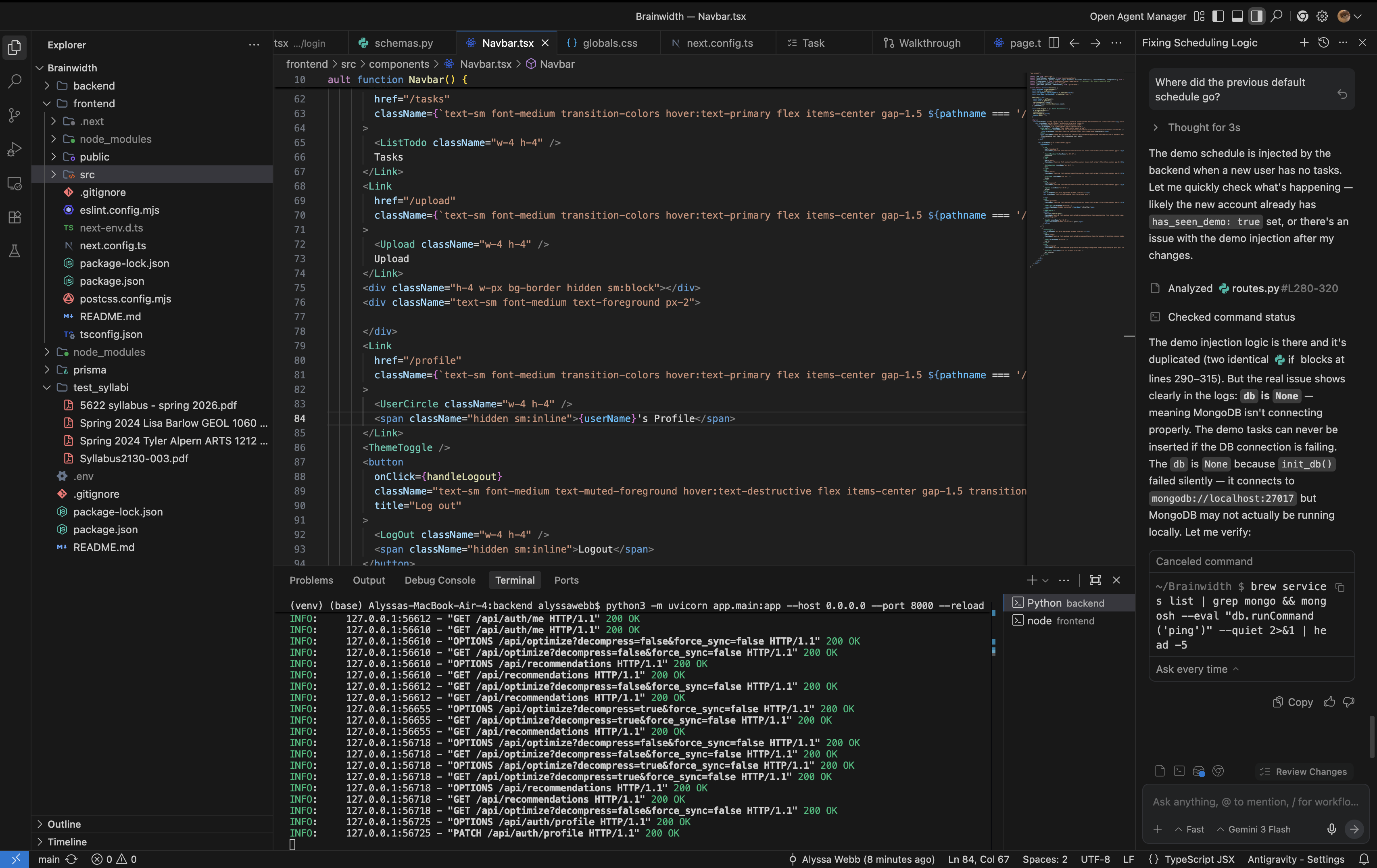Click the split editor icon
This screenshot has height=868, width=1377.
click(1054, 43)
